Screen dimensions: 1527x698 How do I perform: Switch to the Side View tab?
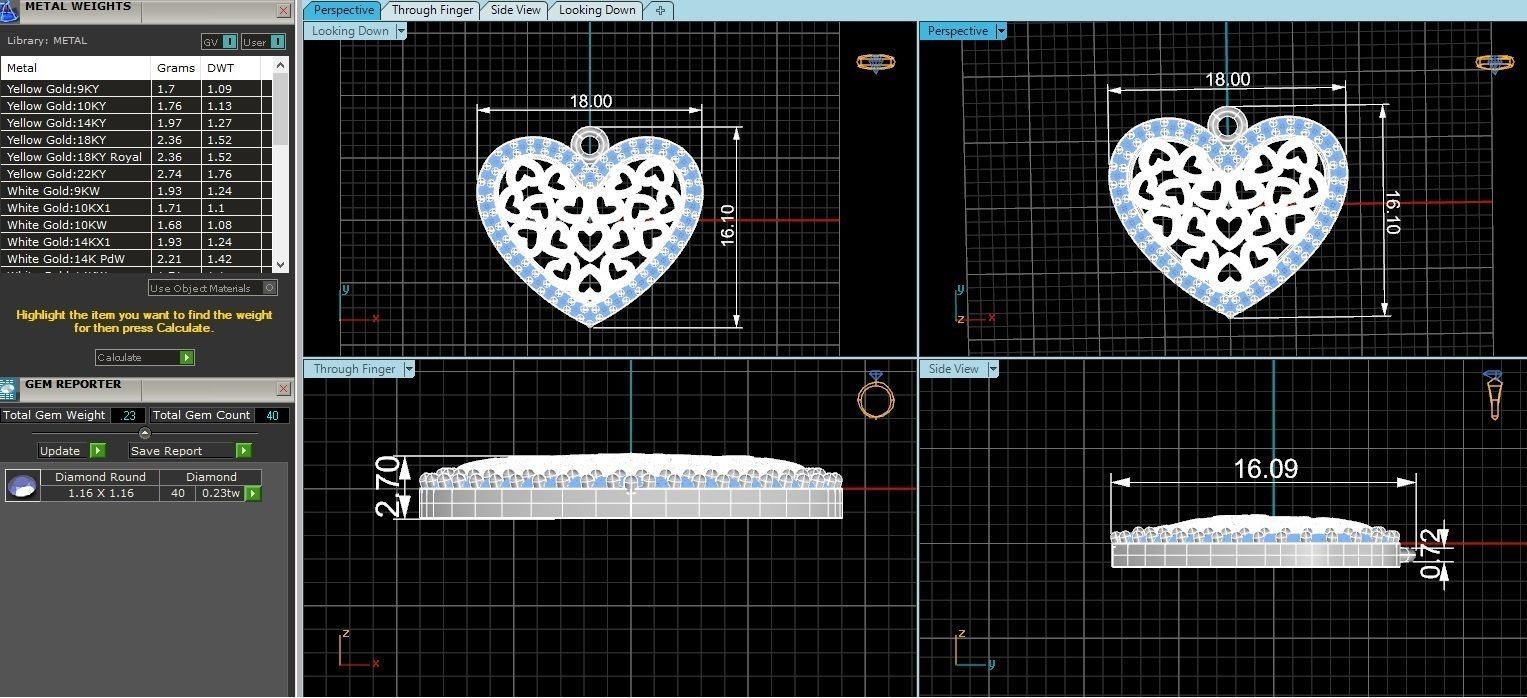pos(515,10)
